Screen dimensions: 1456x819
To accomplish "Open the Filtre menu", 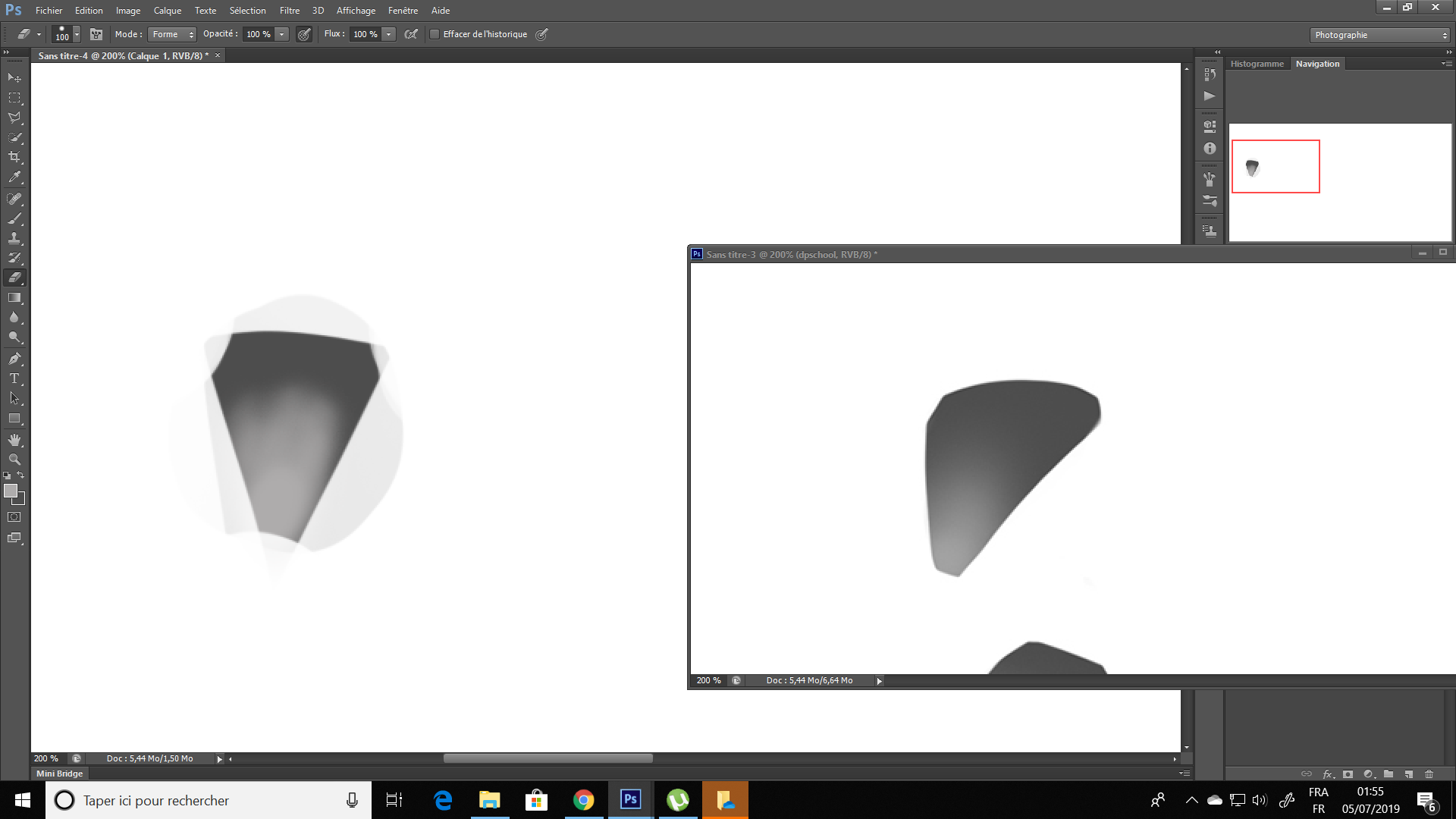I will pyautogui.click(x=289, y=11).
